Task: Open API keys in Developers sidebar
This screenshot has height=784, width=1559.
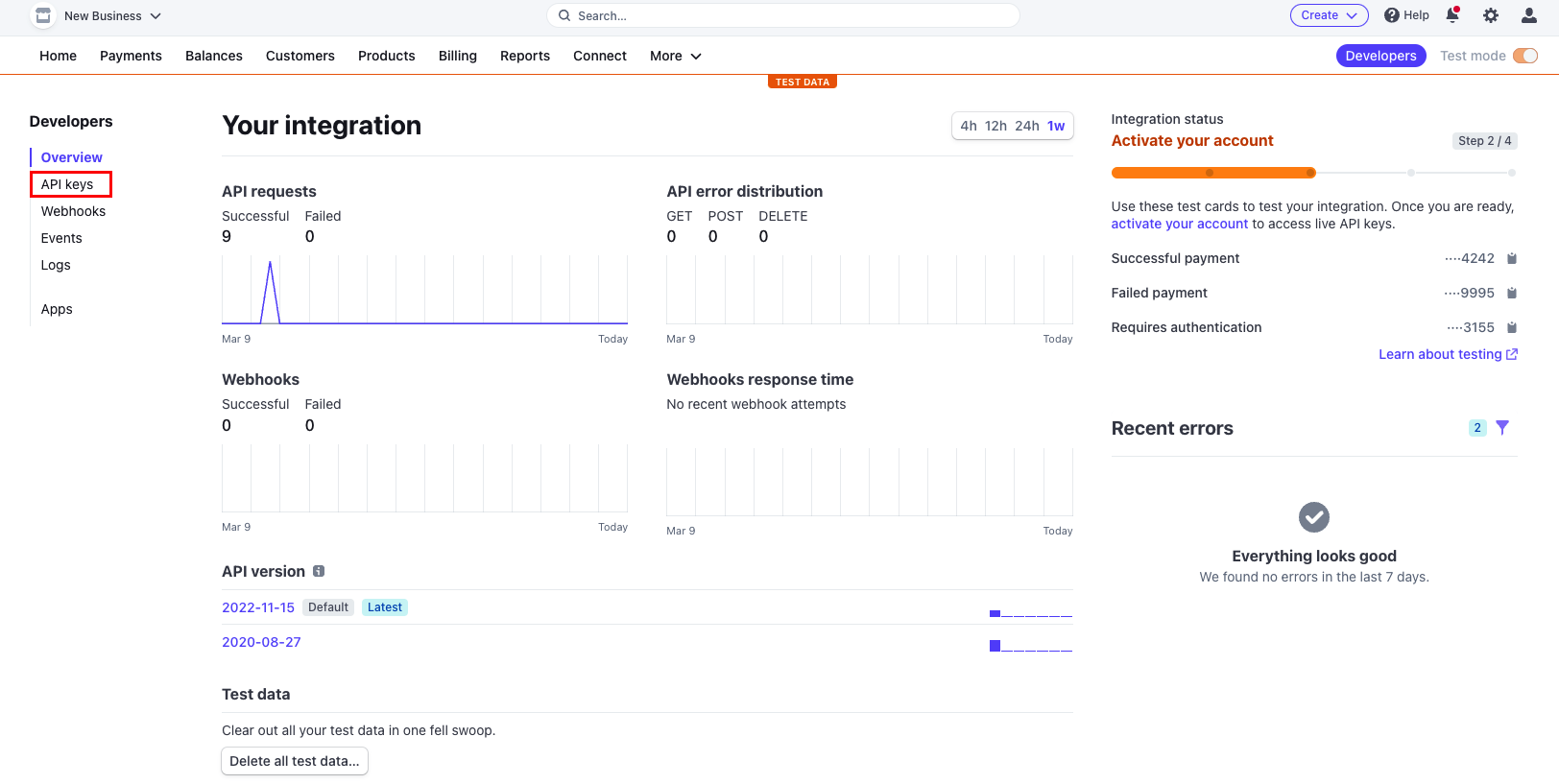Action: click(x=67, y=184)
